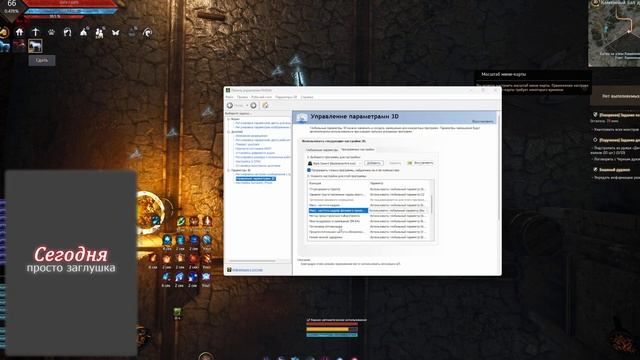Select Изменение разрешения tree item
The width and height of the screenshot is (640, 360).
251,136
